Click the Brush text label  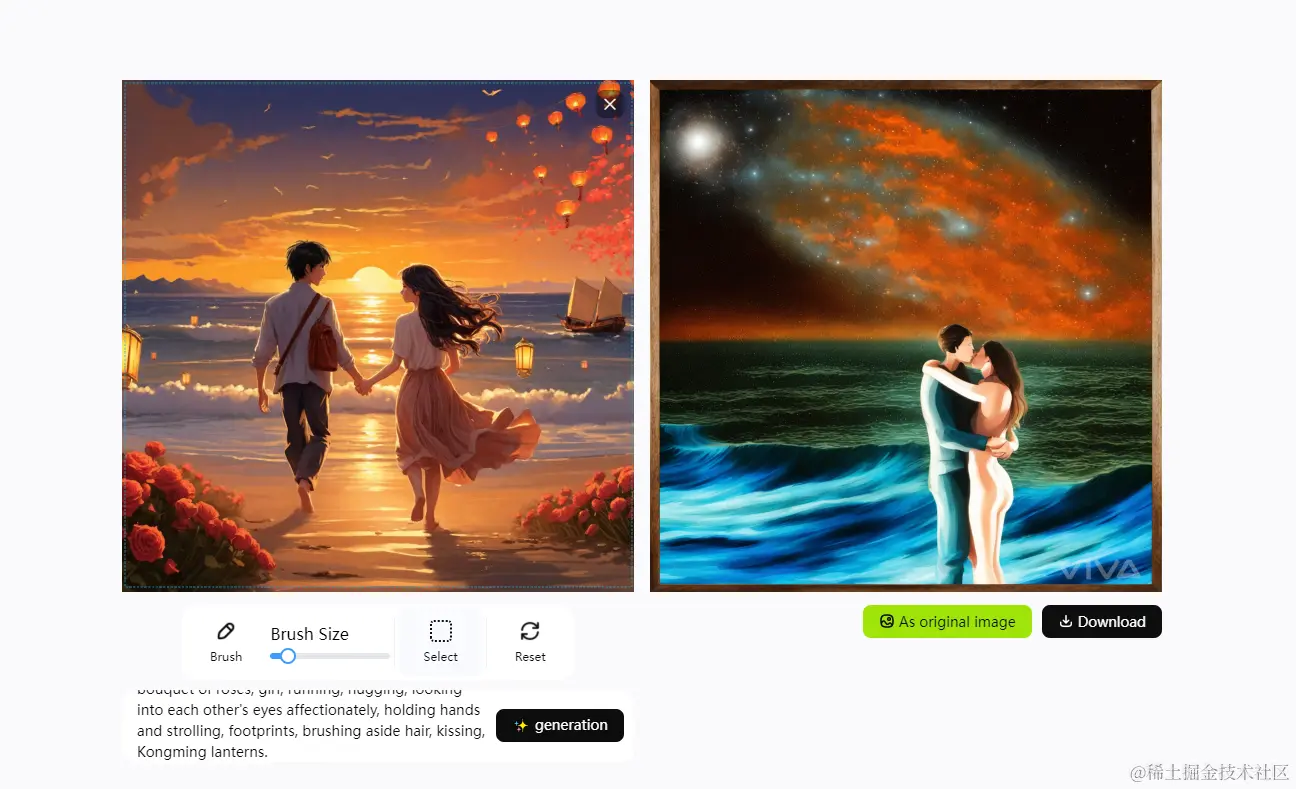[x=226, y=657]
